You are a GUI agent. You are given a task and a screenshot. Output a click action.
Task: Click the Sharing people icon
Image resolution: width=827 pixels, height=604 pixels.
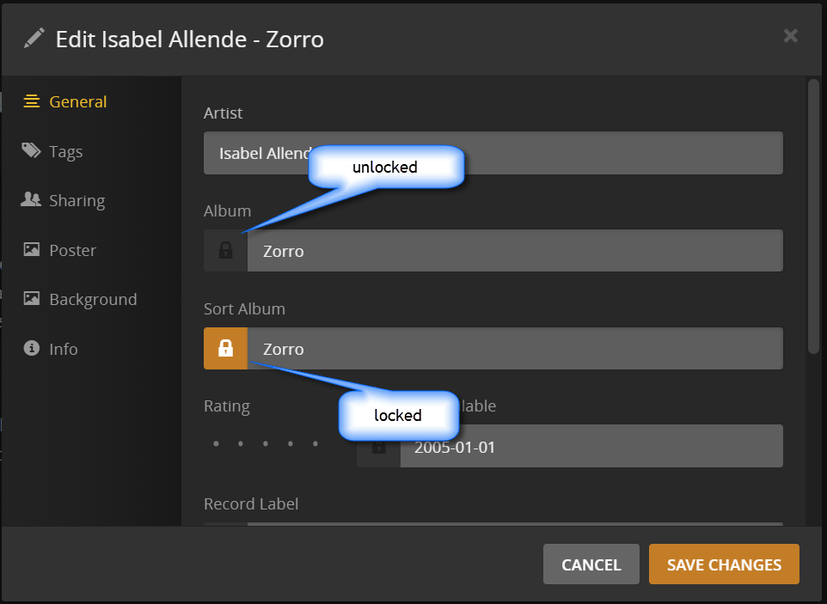[31, 200]
